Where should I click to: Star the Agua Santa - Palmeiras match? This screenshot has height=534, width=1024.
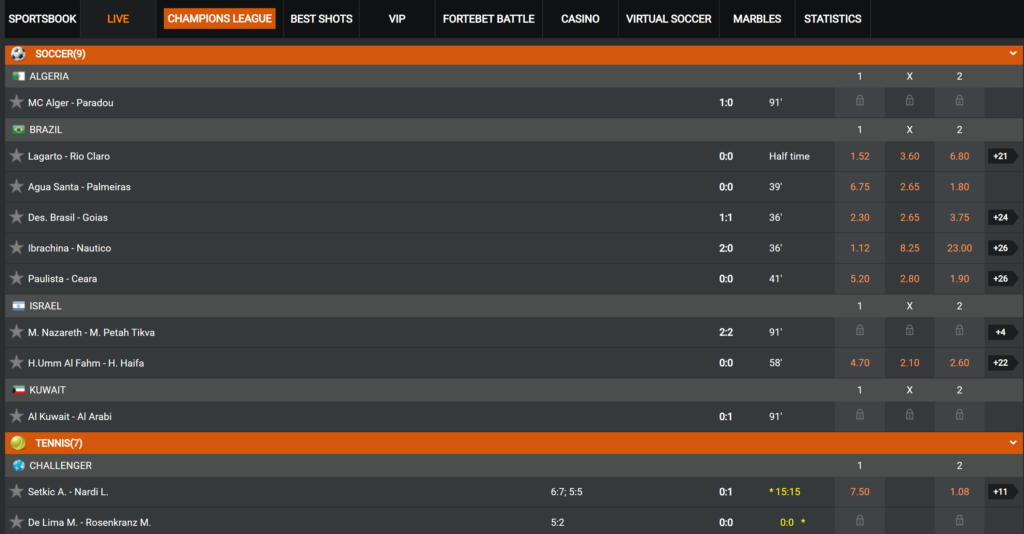(x=16, y=187)
